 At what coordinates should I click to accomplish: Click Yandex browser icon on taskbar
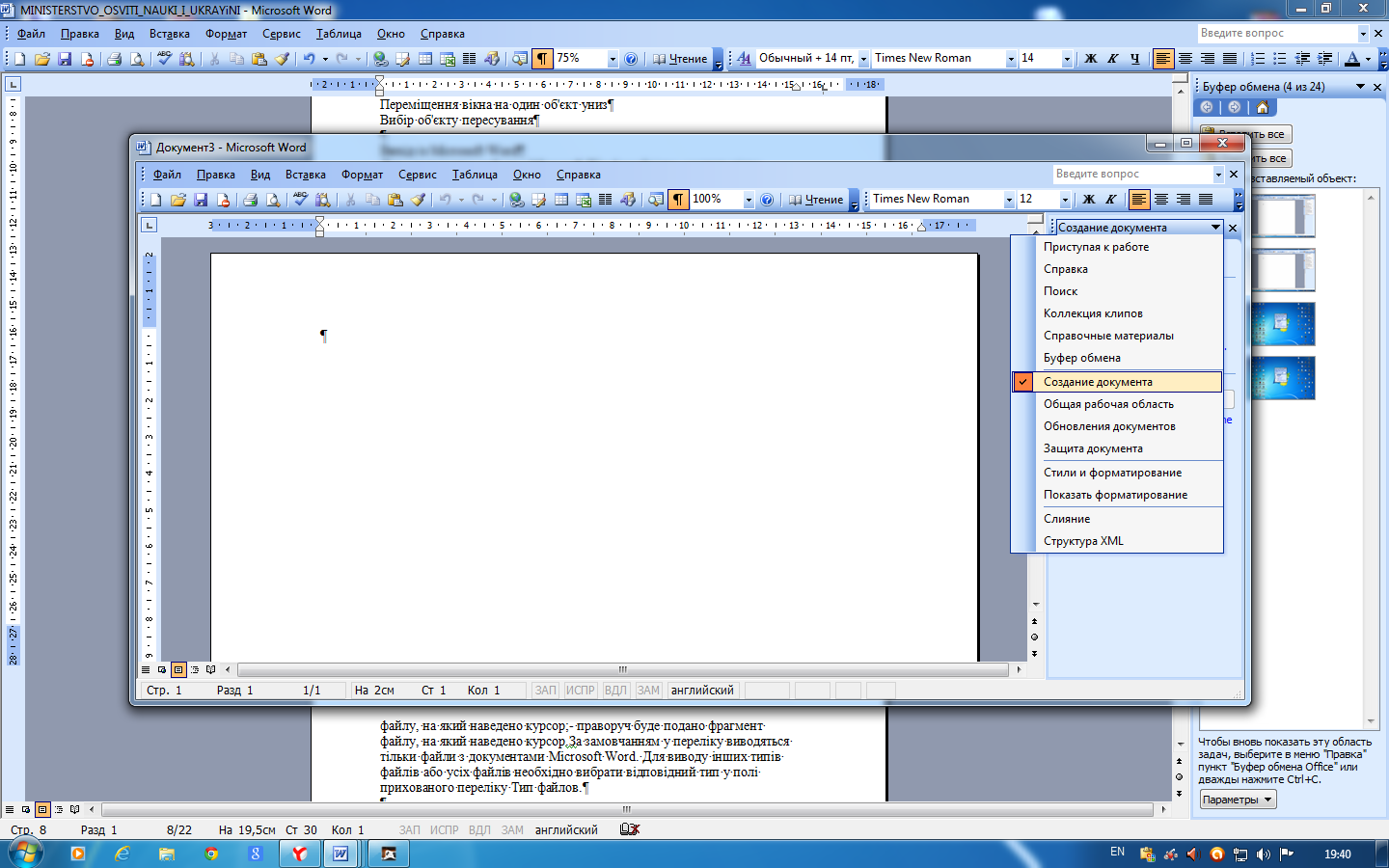click(300, 854)
